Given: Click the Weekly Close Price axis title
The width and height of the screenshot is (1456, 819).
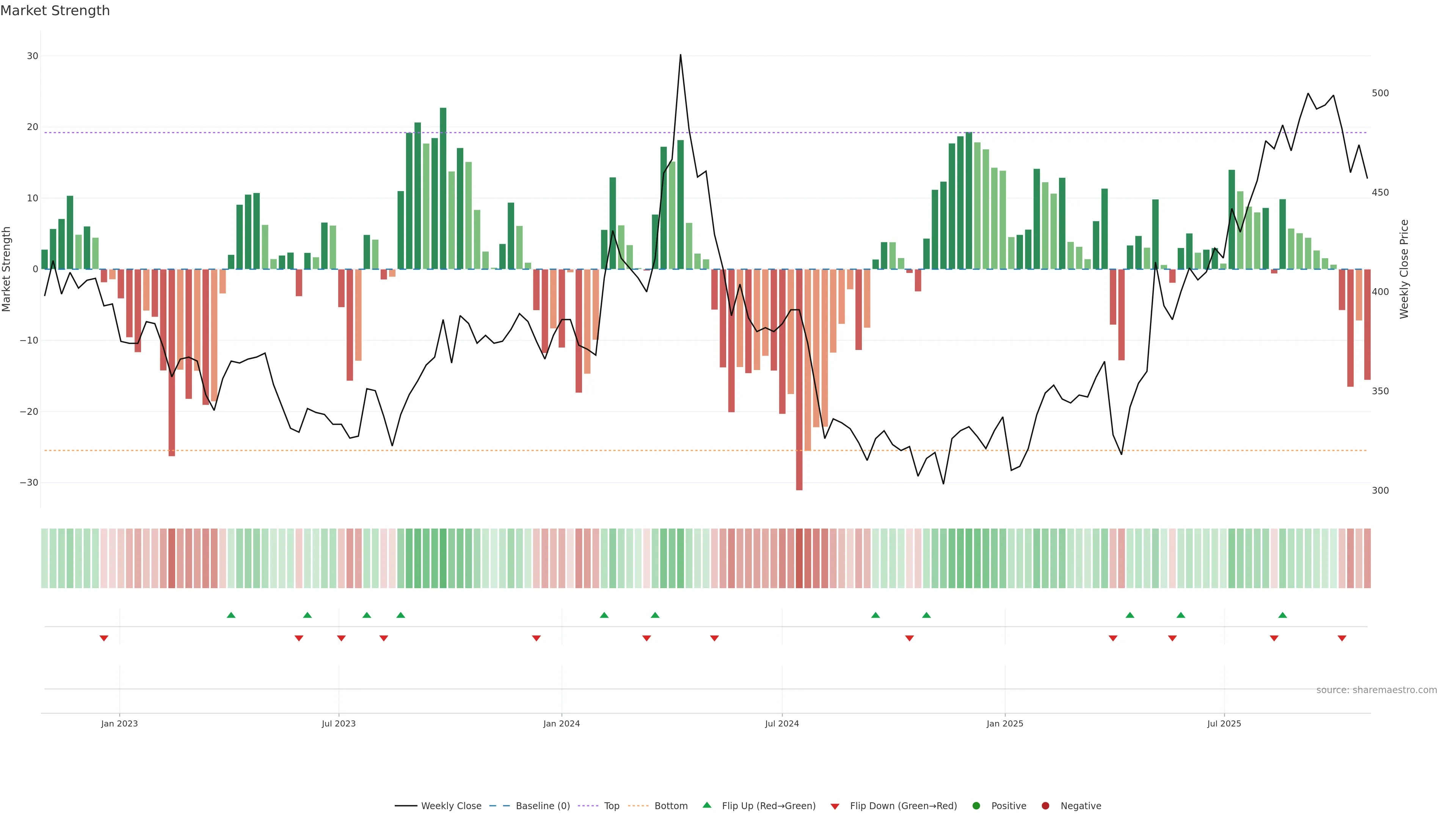Looking at the screenshot, I should (1404, 269).
